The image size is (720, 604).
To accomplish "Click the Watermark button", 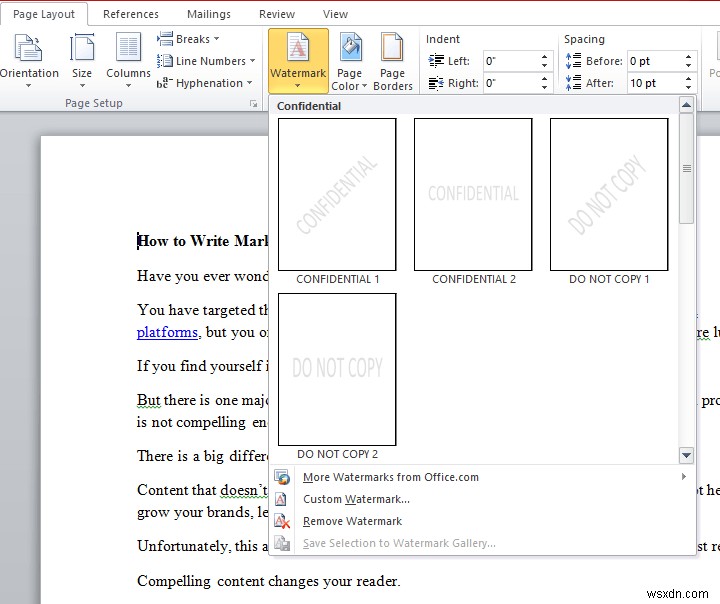I will pos(298,61).
